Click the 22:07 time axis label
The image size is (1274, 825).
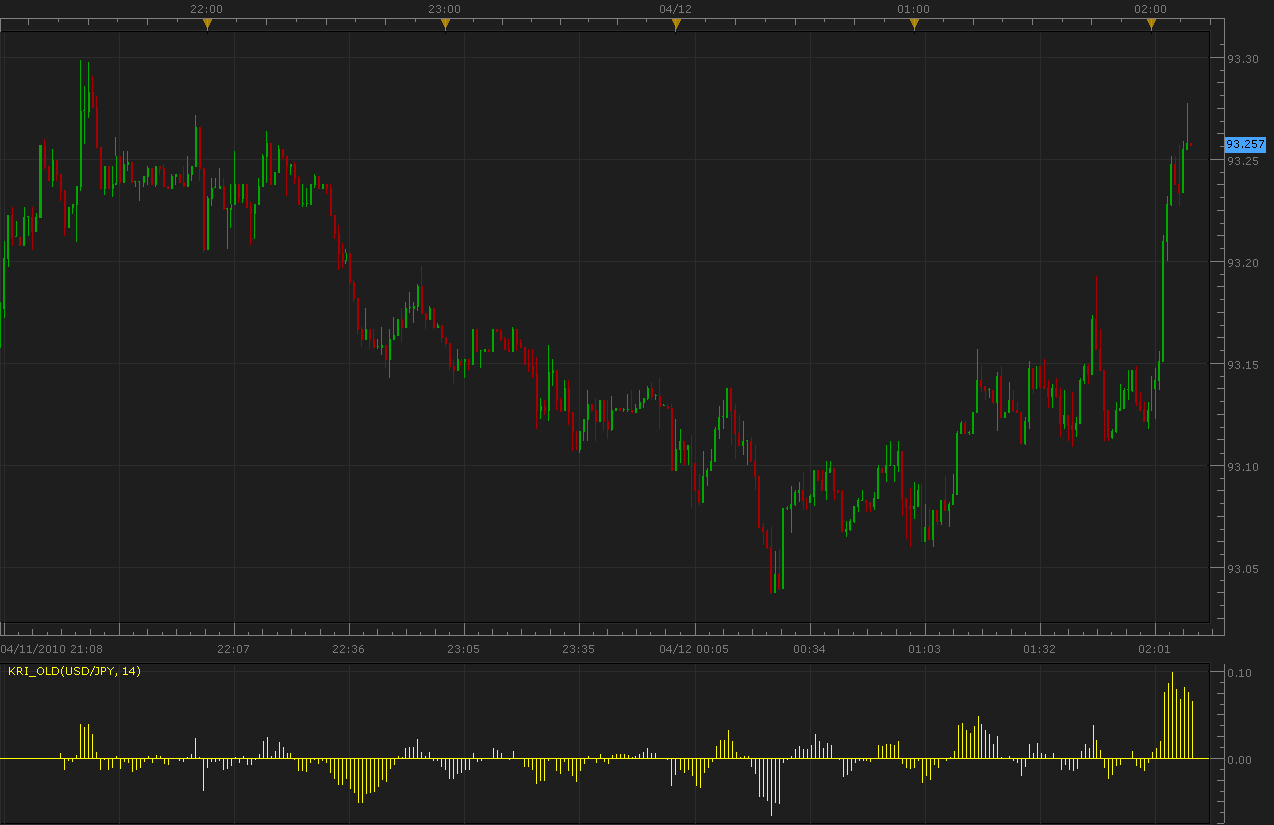tap(233, 649)
